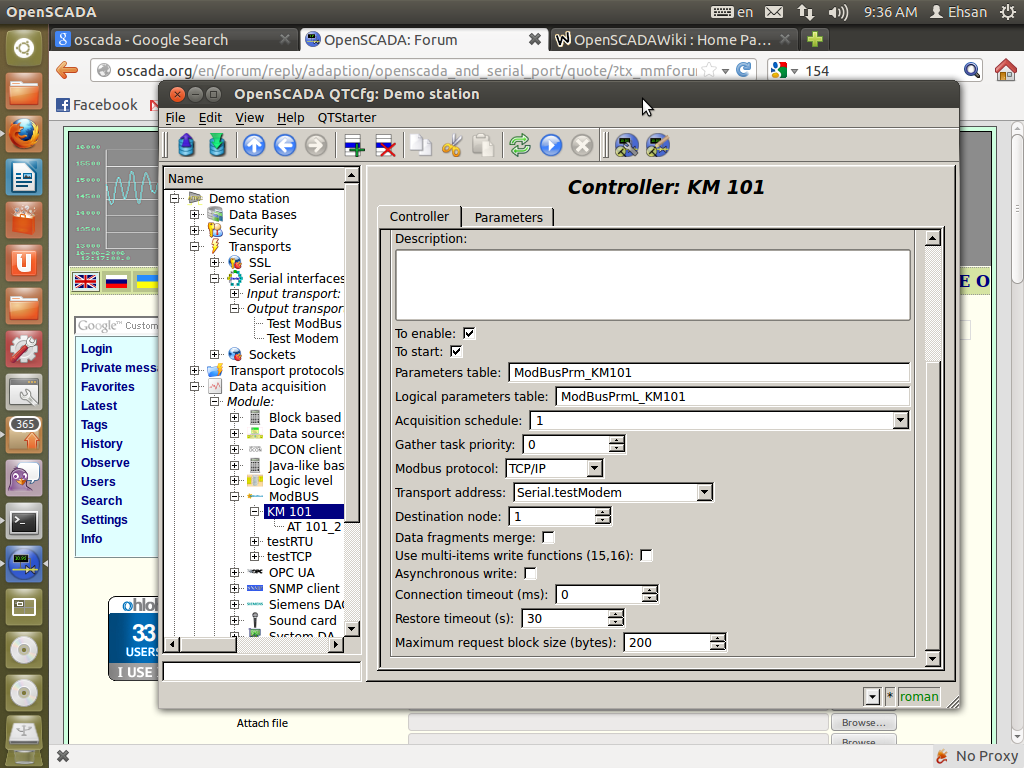Select testRTU in the tree
This screenshot has height=768, width=1024.
(x=290, y=541)
